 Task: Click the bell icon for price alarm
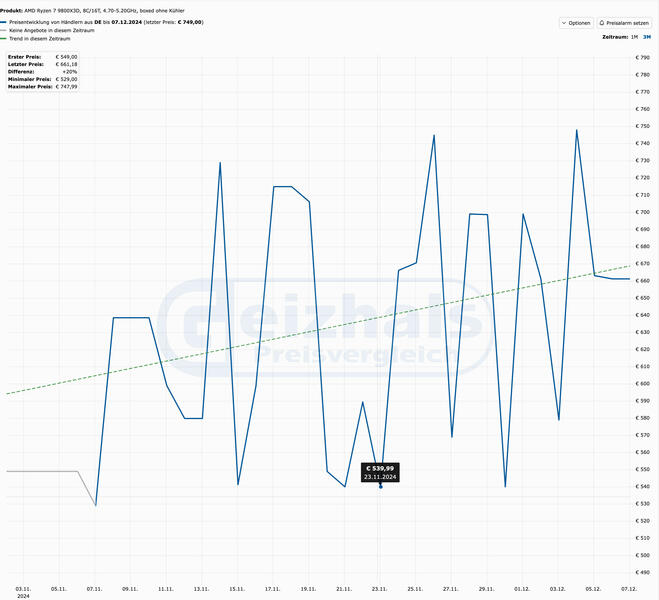(x=602, y=23)
